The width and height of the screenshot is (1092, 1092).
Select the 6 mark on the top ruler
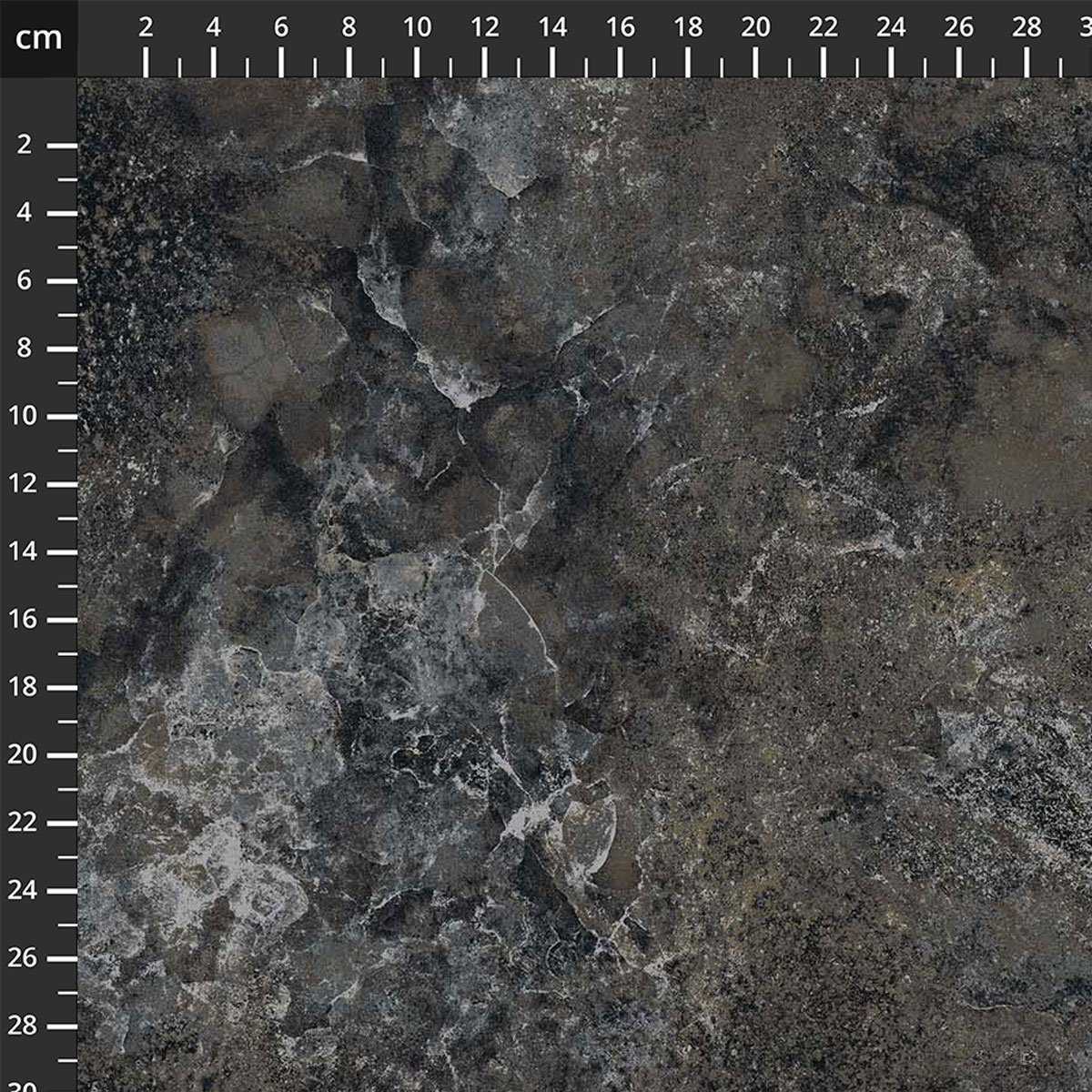click(x=281, y=28)
